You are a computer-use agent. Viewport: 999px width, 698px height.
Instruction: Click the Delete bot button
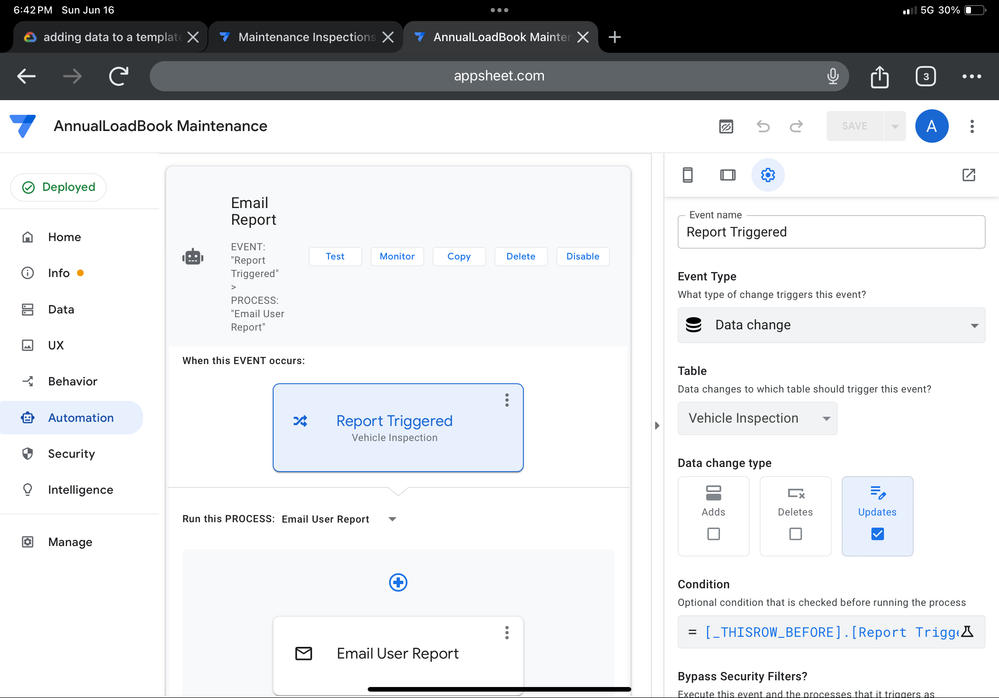tap(521, 256)
